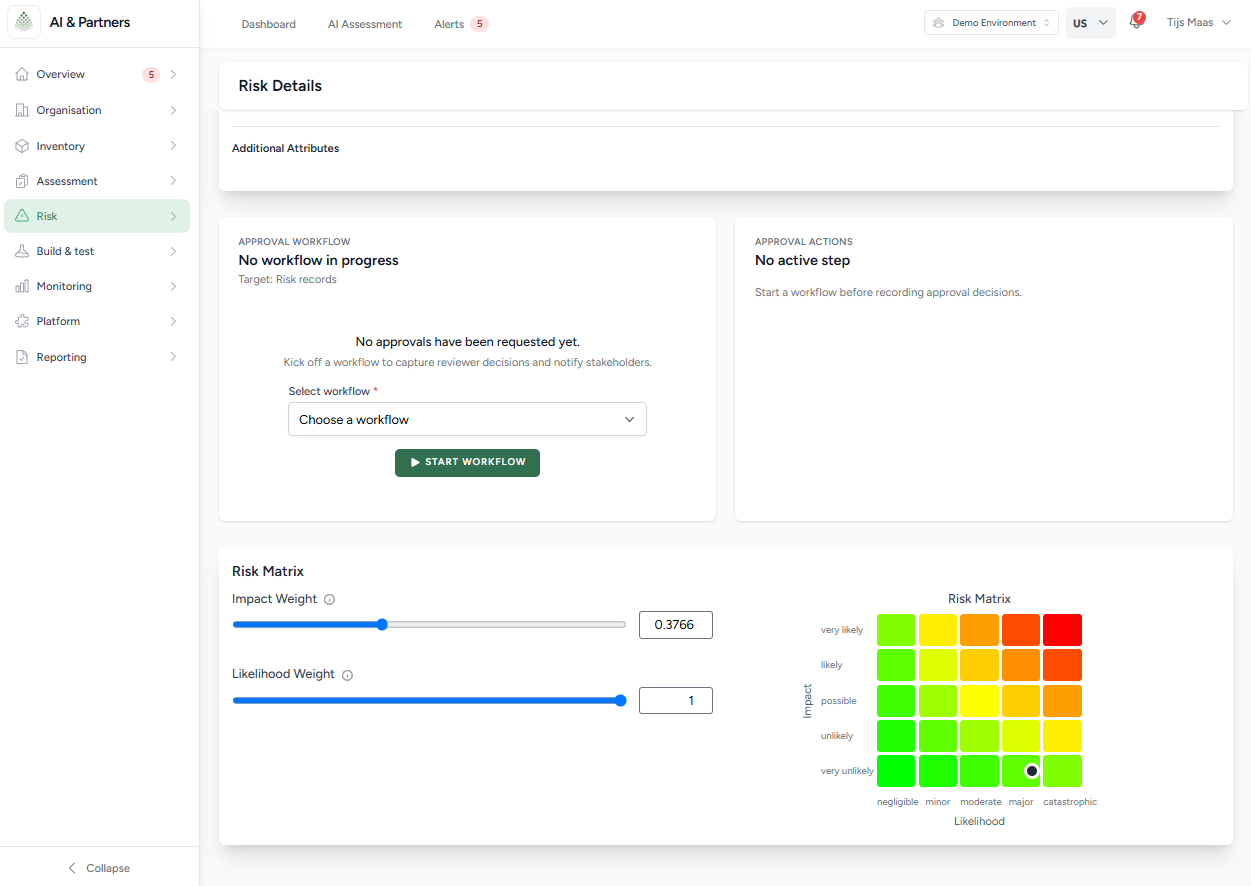Open the US region dropdown
1251x886 pixels.
1090,23
